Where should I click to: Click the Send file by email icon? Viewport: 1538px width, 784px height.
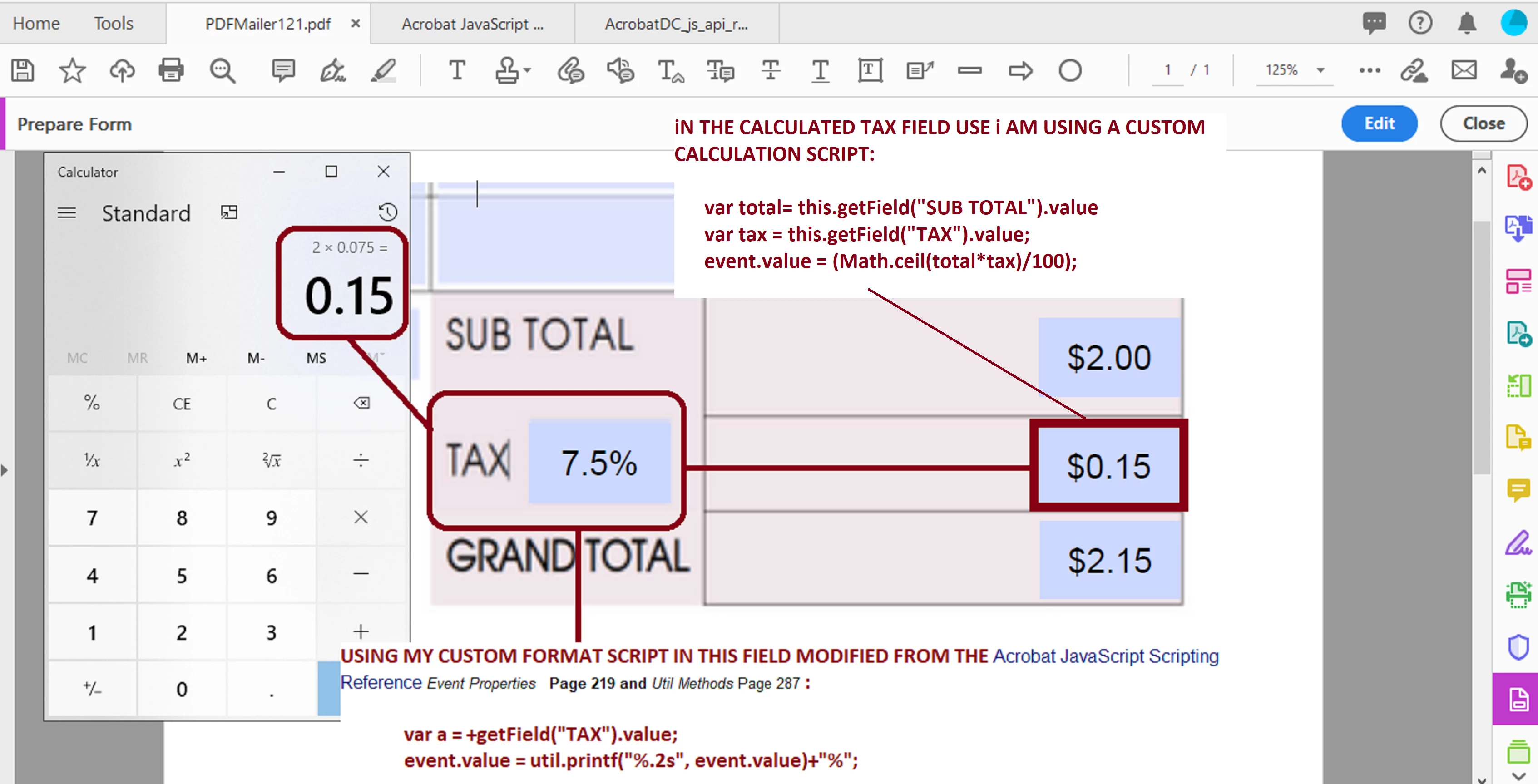click(1464, 70)
